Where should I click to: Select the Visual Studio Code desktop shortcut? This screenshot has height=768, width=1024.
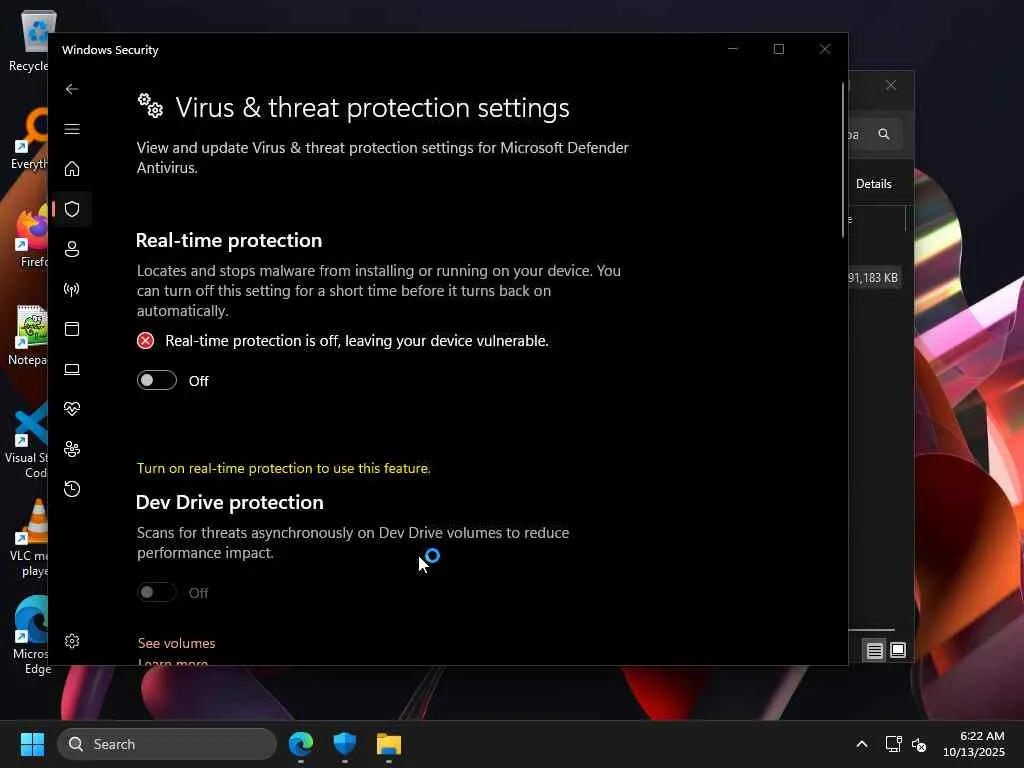tap(26, 441)
